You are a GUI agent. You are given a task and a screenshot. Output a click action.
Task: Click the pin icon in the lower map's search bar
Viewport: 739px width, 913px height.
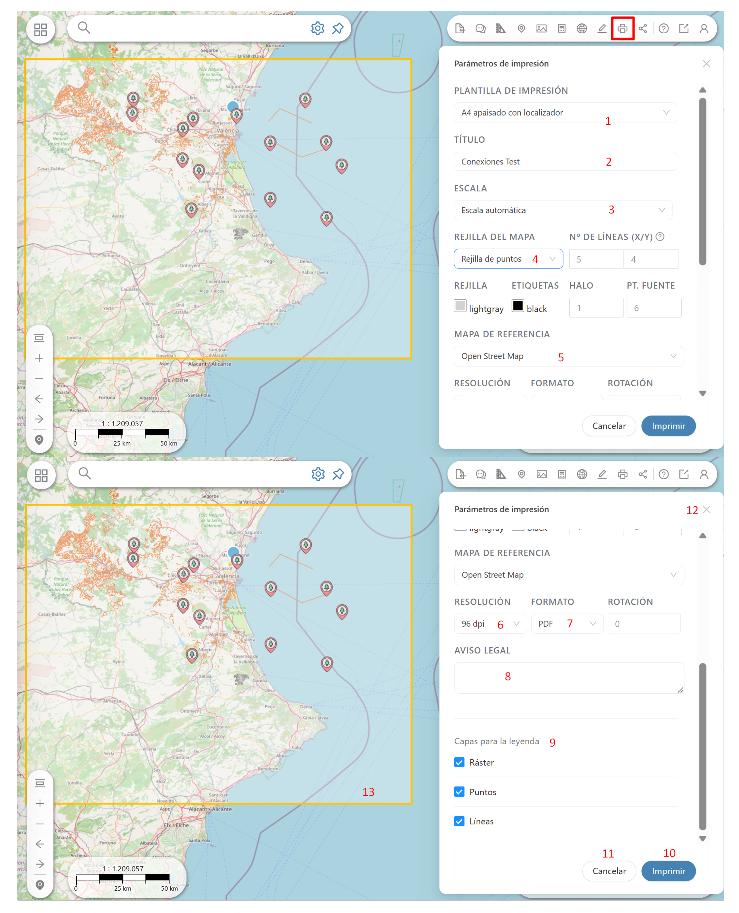pos(338,474)
